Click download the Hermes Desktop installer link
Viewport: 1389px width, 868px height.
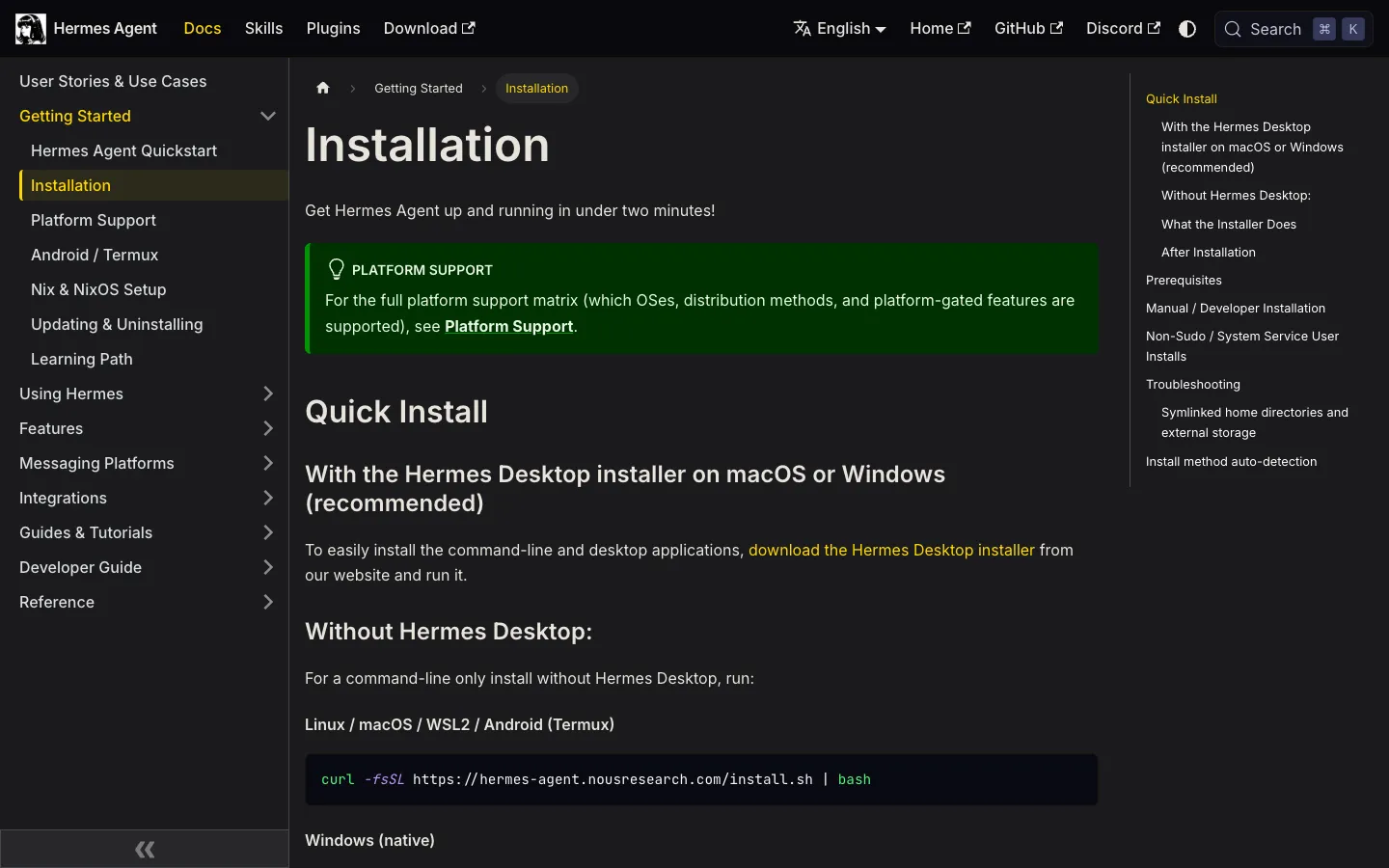pyautogui.click(x=891, y=550)
